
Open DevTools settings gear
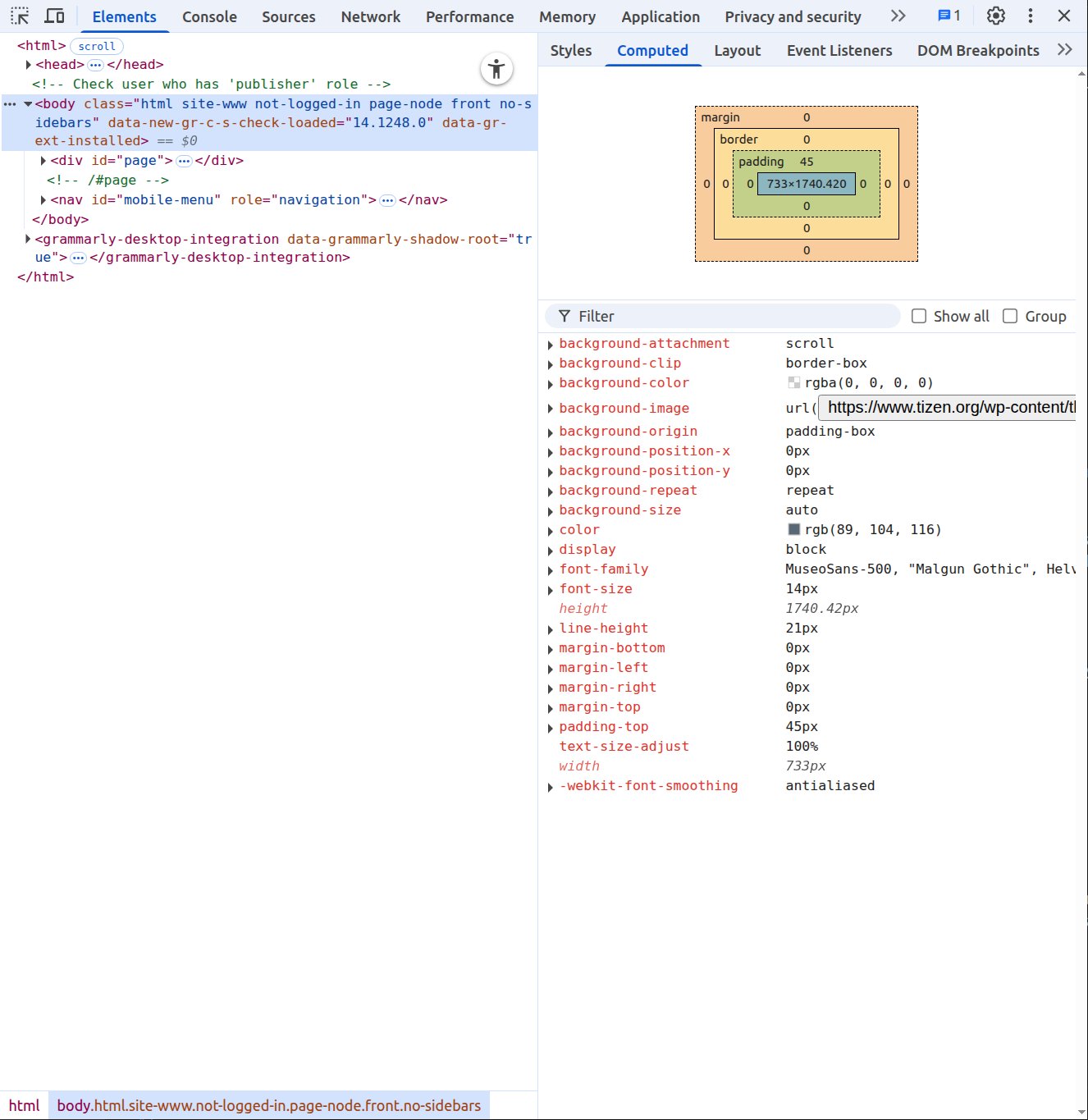(x=995, y=16)
